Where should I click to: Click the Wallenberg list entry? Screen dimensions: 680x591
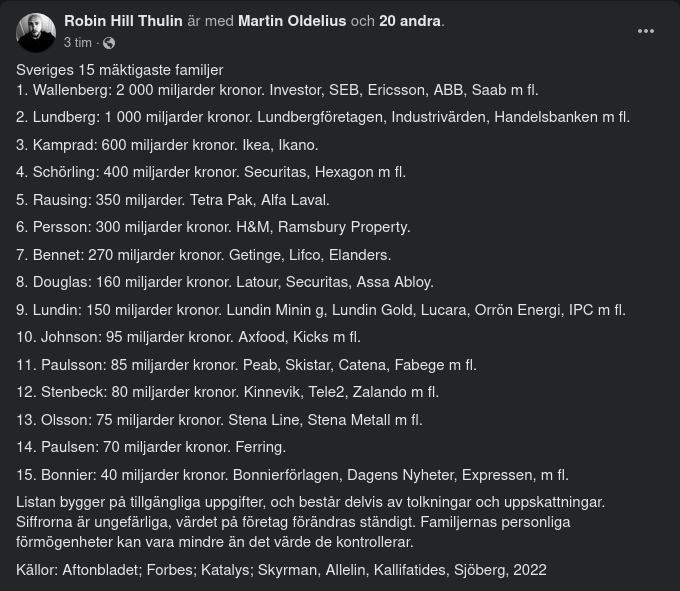[255, 89]
